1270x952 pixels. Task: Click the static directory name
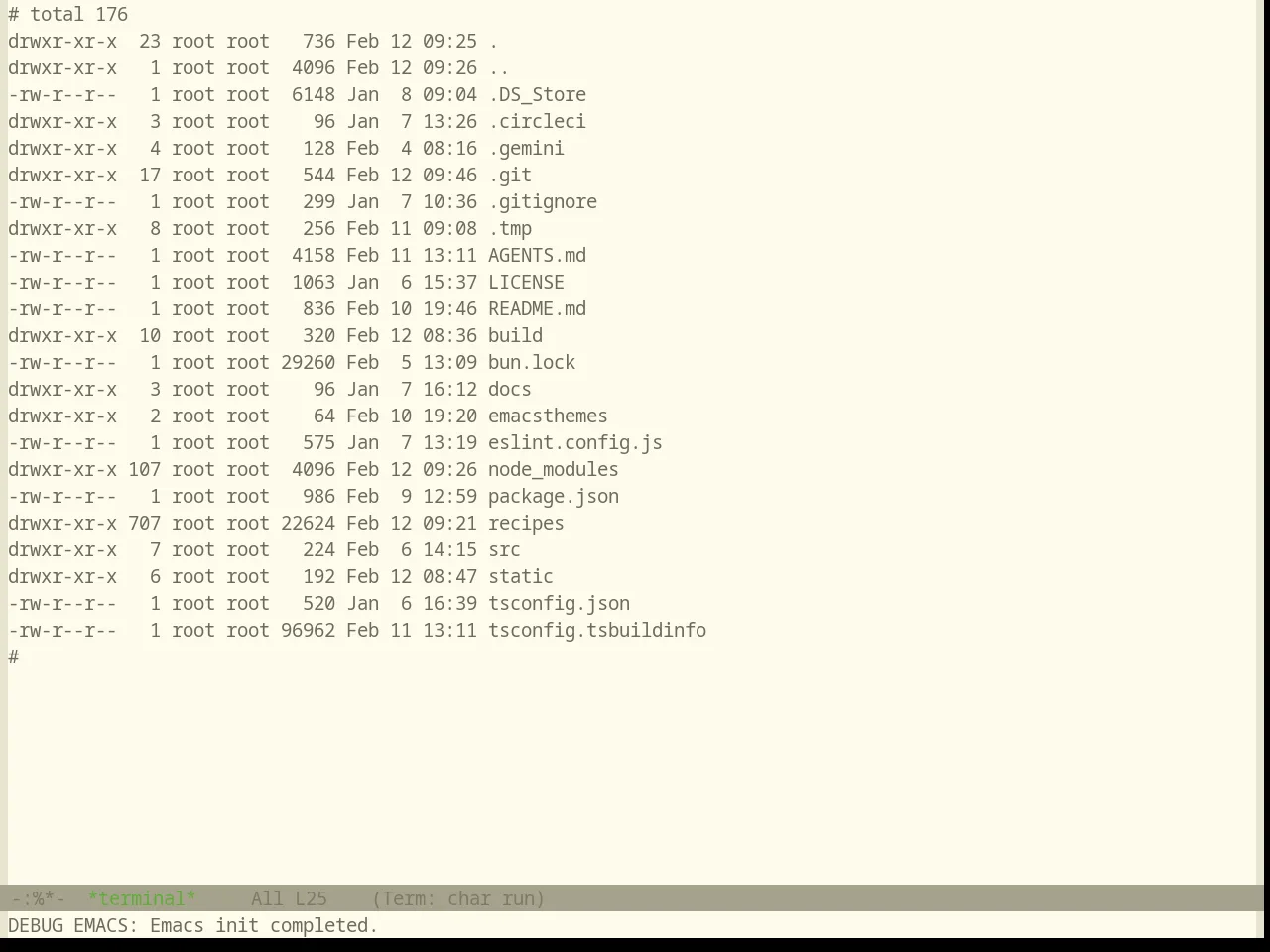pos(521,576)
